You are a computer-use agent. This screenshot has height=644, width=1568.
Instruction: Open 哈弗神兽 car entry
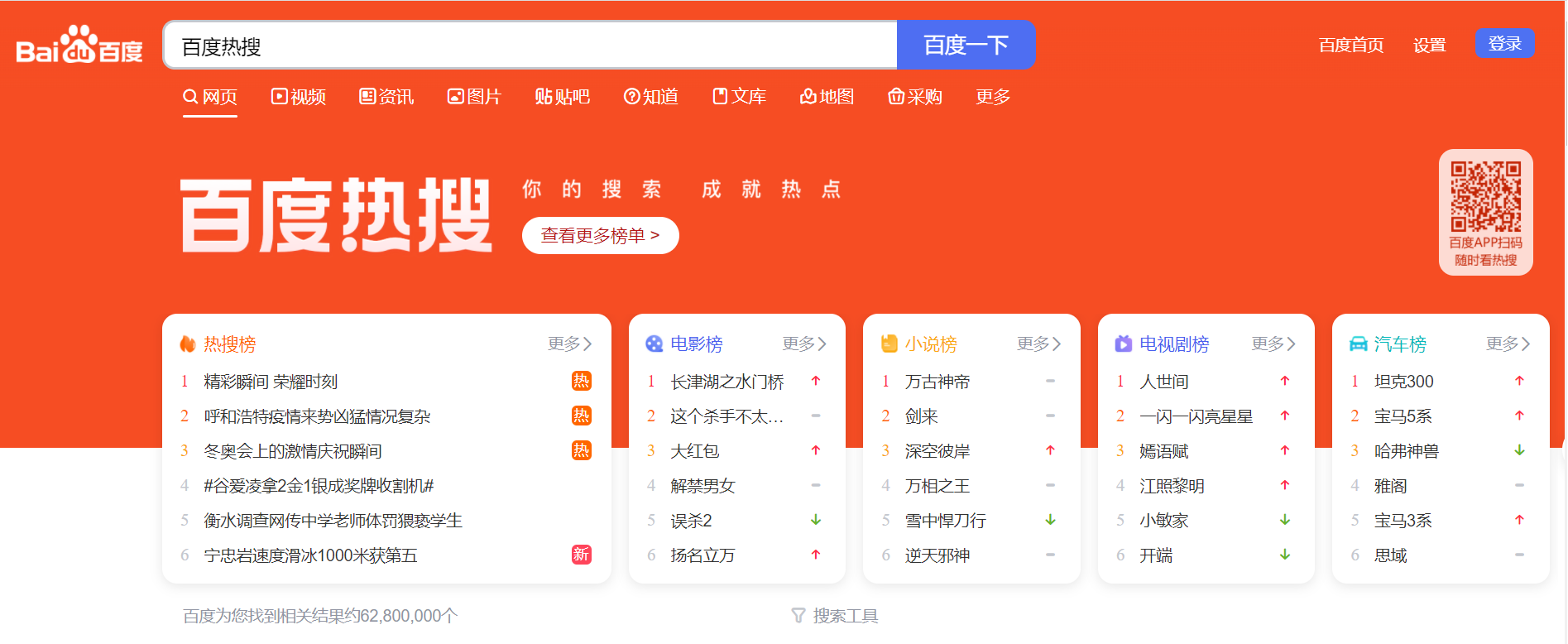tap(1406, 451)
